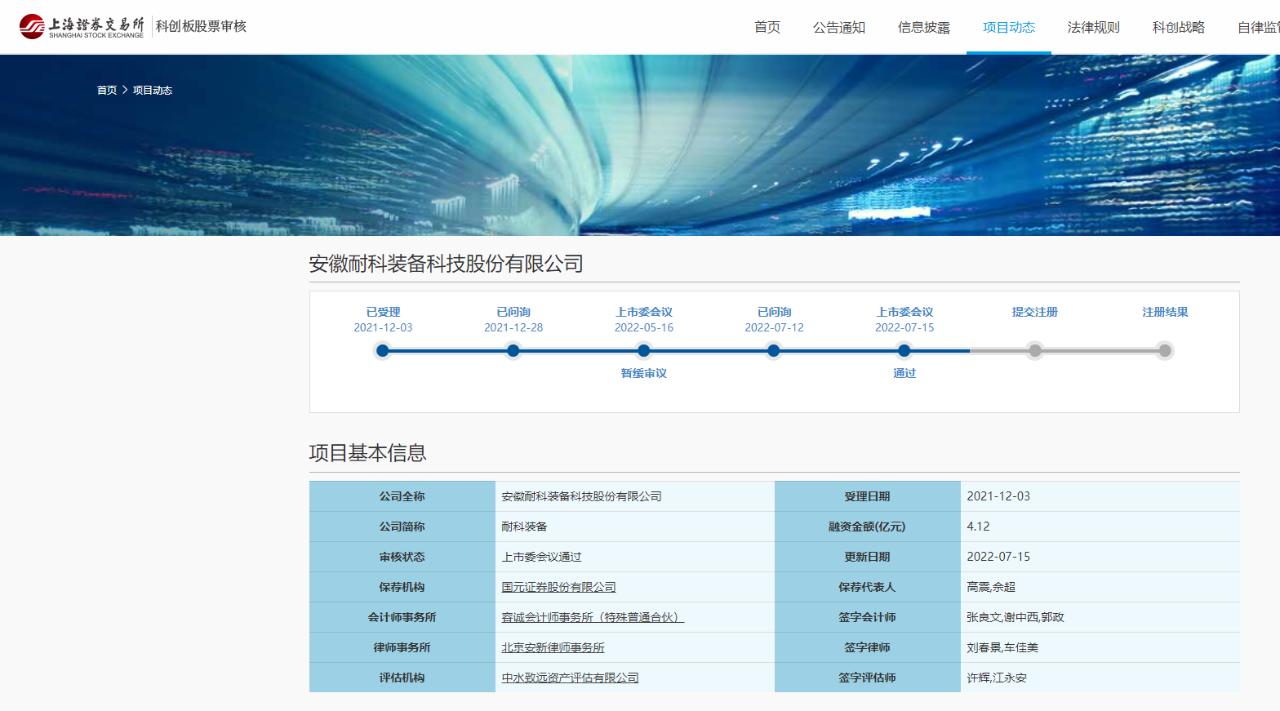Click the 保荐机构 label cell
The width and height of the screenshot is (1280, 711).
pos(402,587)
